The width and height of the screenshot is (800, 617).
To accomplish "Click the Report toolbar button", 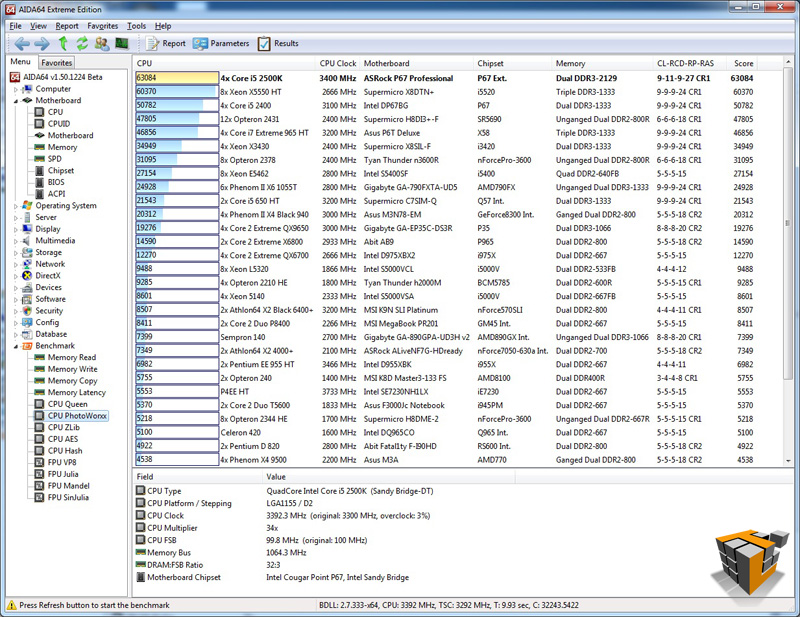I will [x=166, y=44].
